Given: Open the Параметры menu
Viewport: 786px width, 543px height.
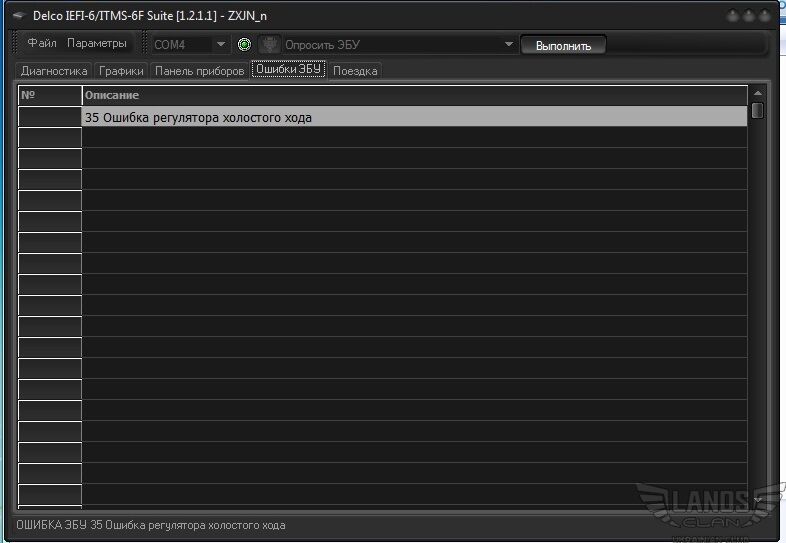Looking at the screenshot, I should [x=97, y=44].
